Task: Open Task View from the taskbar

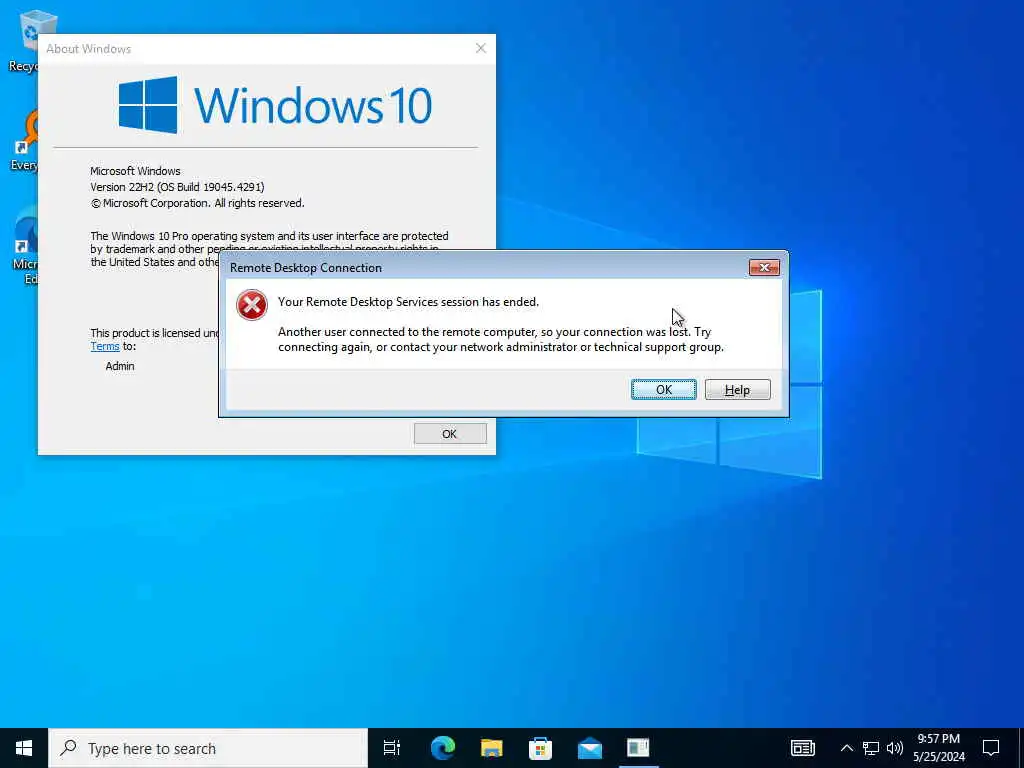Action: tap(392, 748)
